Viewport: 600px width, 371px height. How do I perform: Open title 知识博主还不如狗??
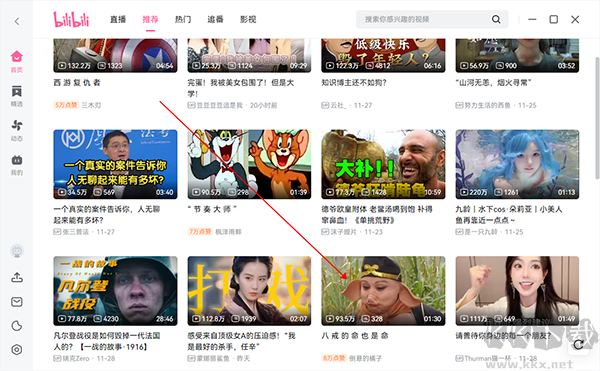[x=354, y=83]
